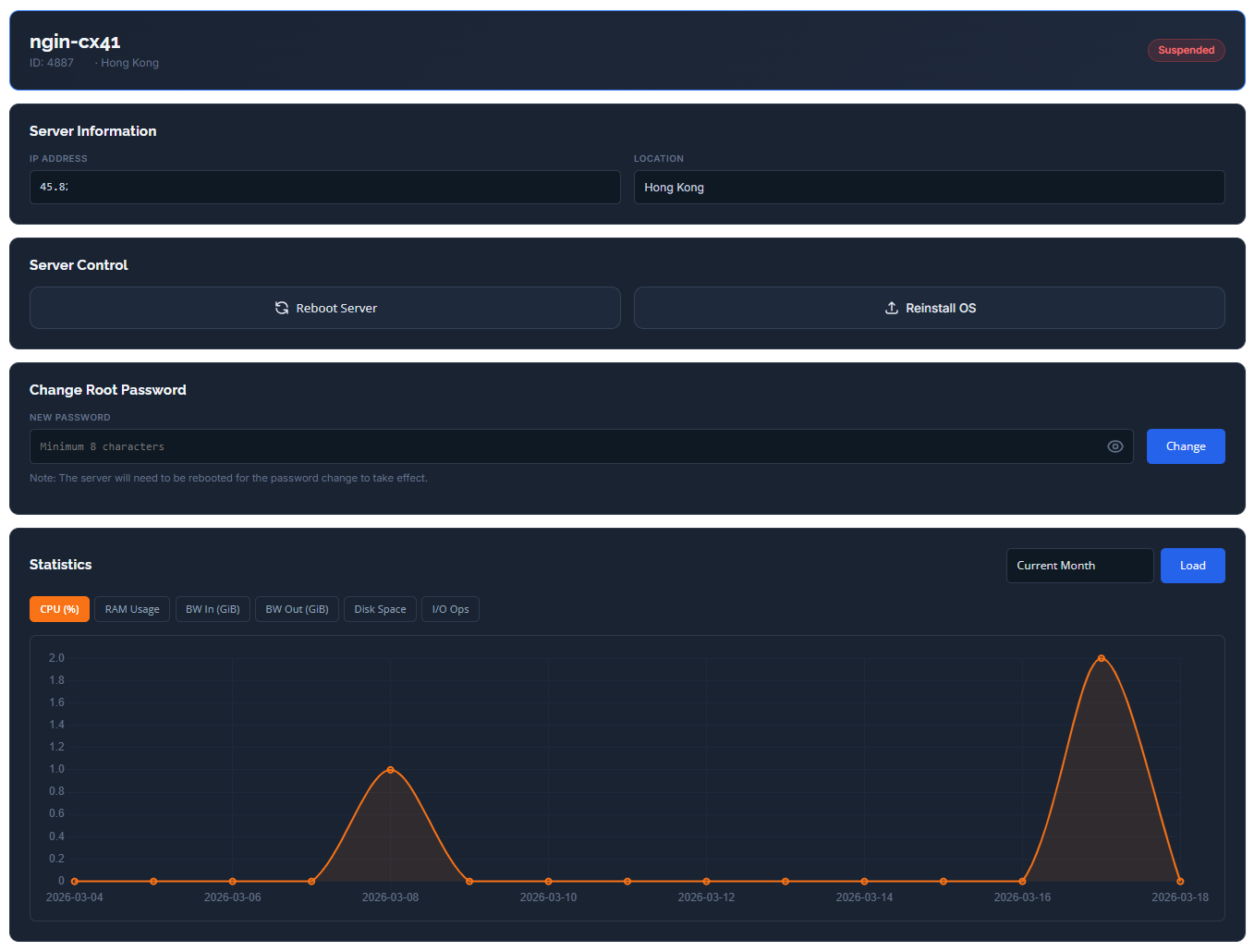Click the IP Address field
The image size is (1254, 952).
(x=325, y=187)
